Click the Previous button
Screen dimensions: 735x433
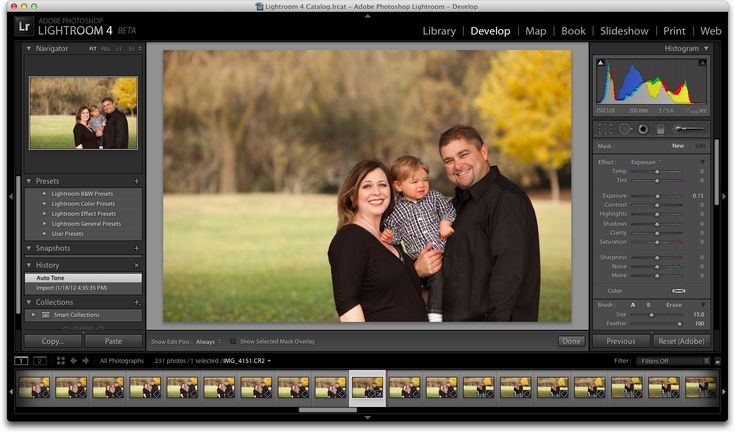coord(621,341)
